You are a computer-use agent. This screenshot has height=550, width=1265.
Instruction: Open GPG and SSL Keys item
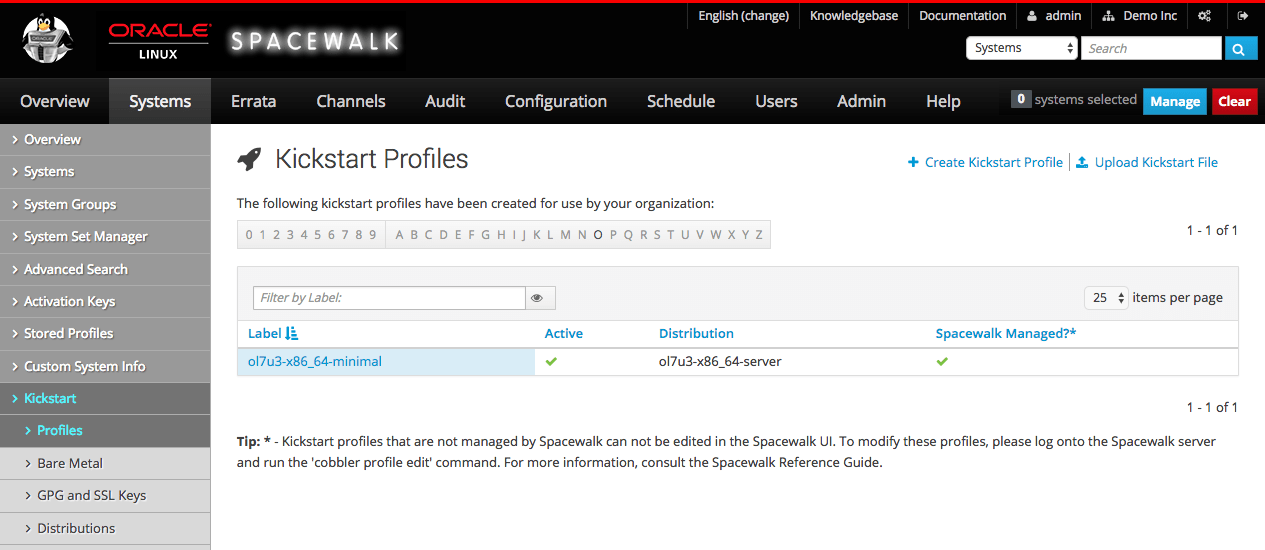click(x=105, y=495)
